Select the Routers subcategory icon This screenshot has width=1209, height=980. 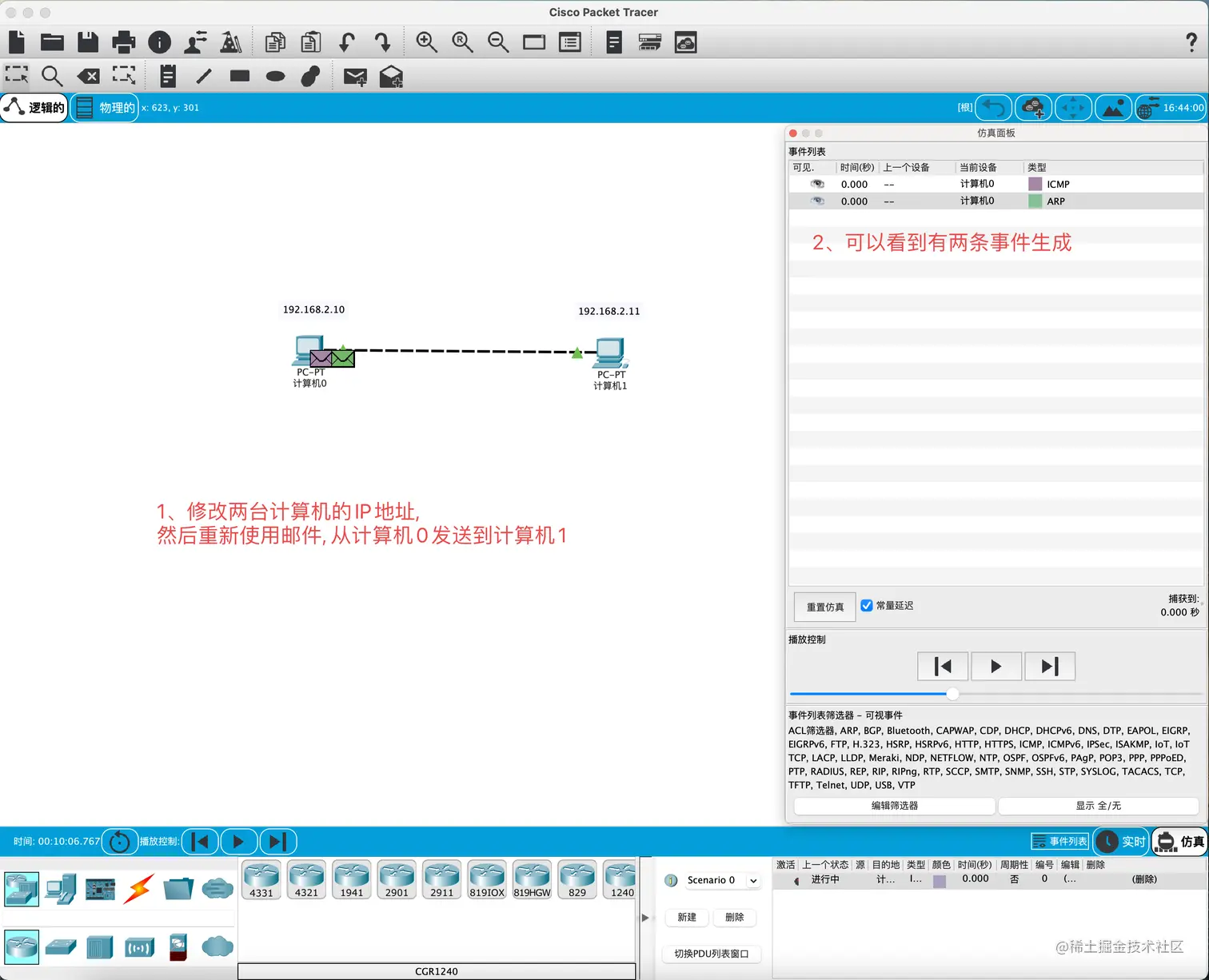[x=22, y=946]
